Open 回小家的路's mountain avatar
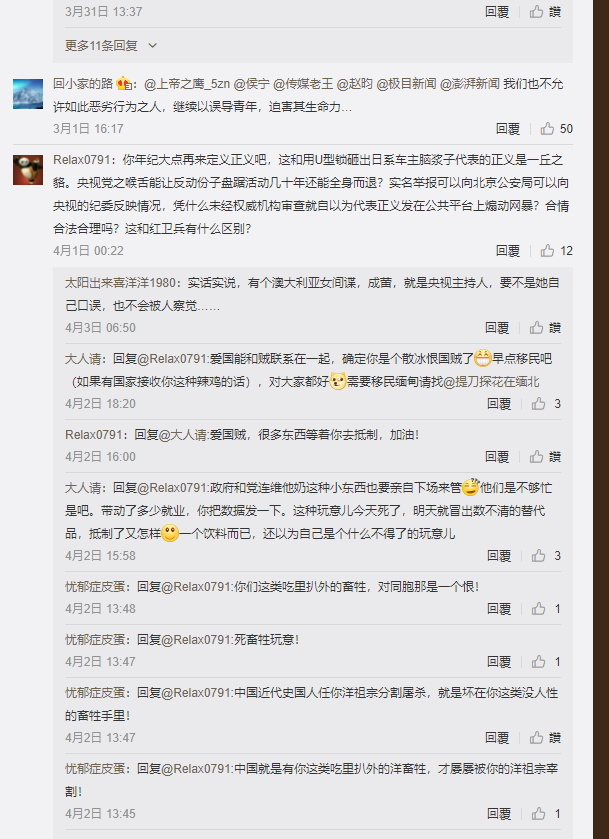 click(x=28, y=94)
